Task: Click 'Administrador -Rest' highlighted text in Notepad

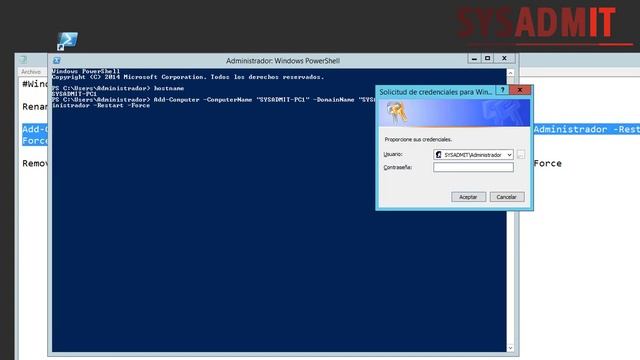Action: pyautogui.click(x=587, y=129)
